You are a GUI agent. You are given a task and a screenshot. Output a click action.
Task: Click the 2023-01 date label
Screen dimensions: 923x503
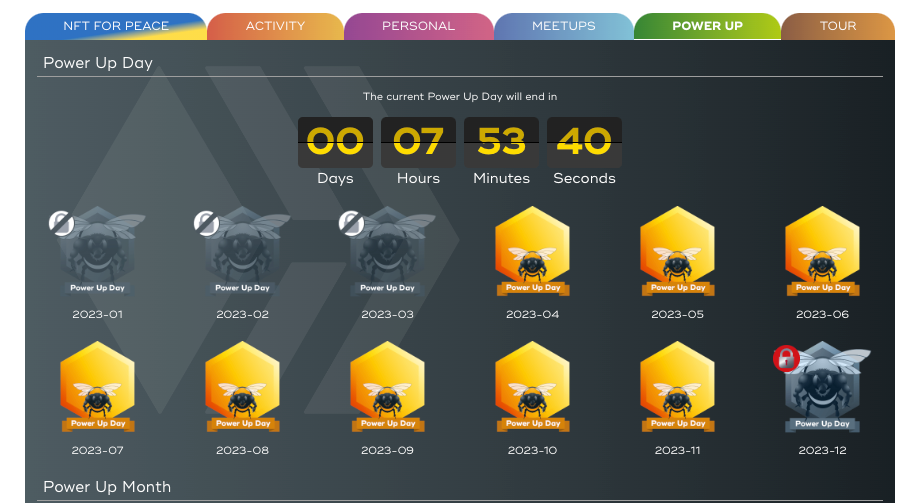pos(98,315)
